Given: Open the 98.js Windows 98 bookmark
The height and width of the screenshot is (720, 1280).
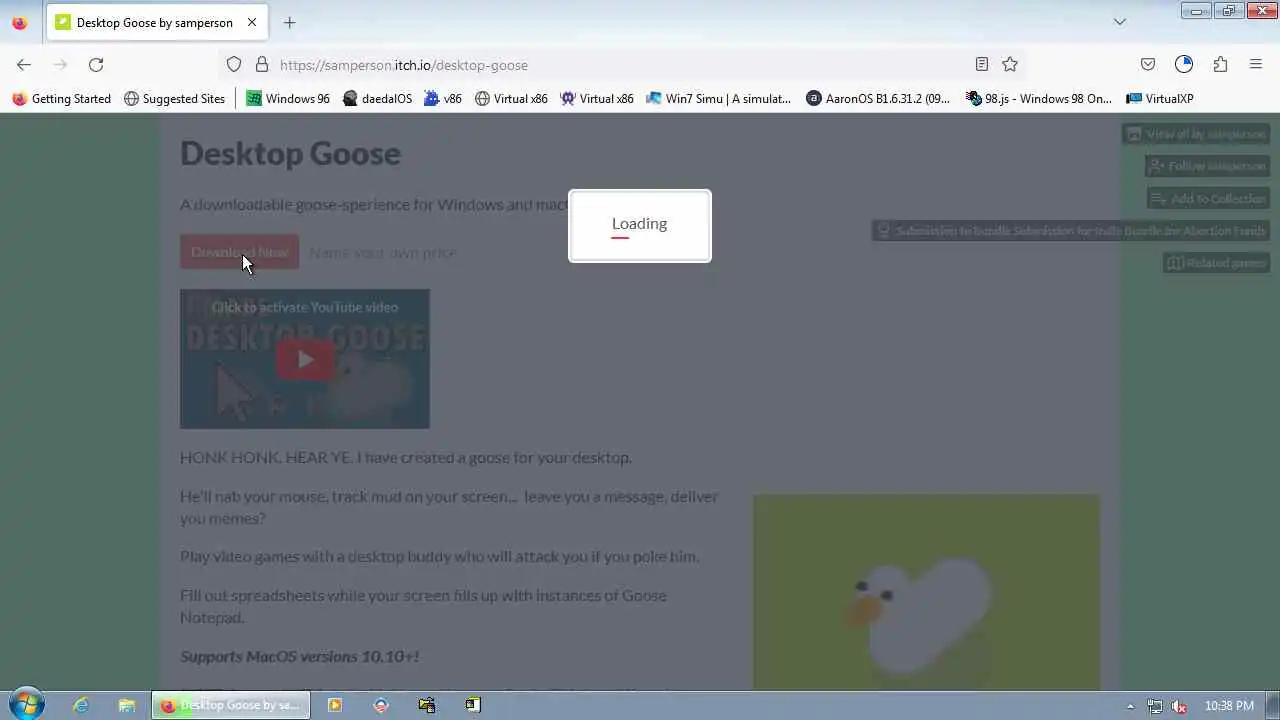Looking at the screenshot, I should pos(1039,98).
